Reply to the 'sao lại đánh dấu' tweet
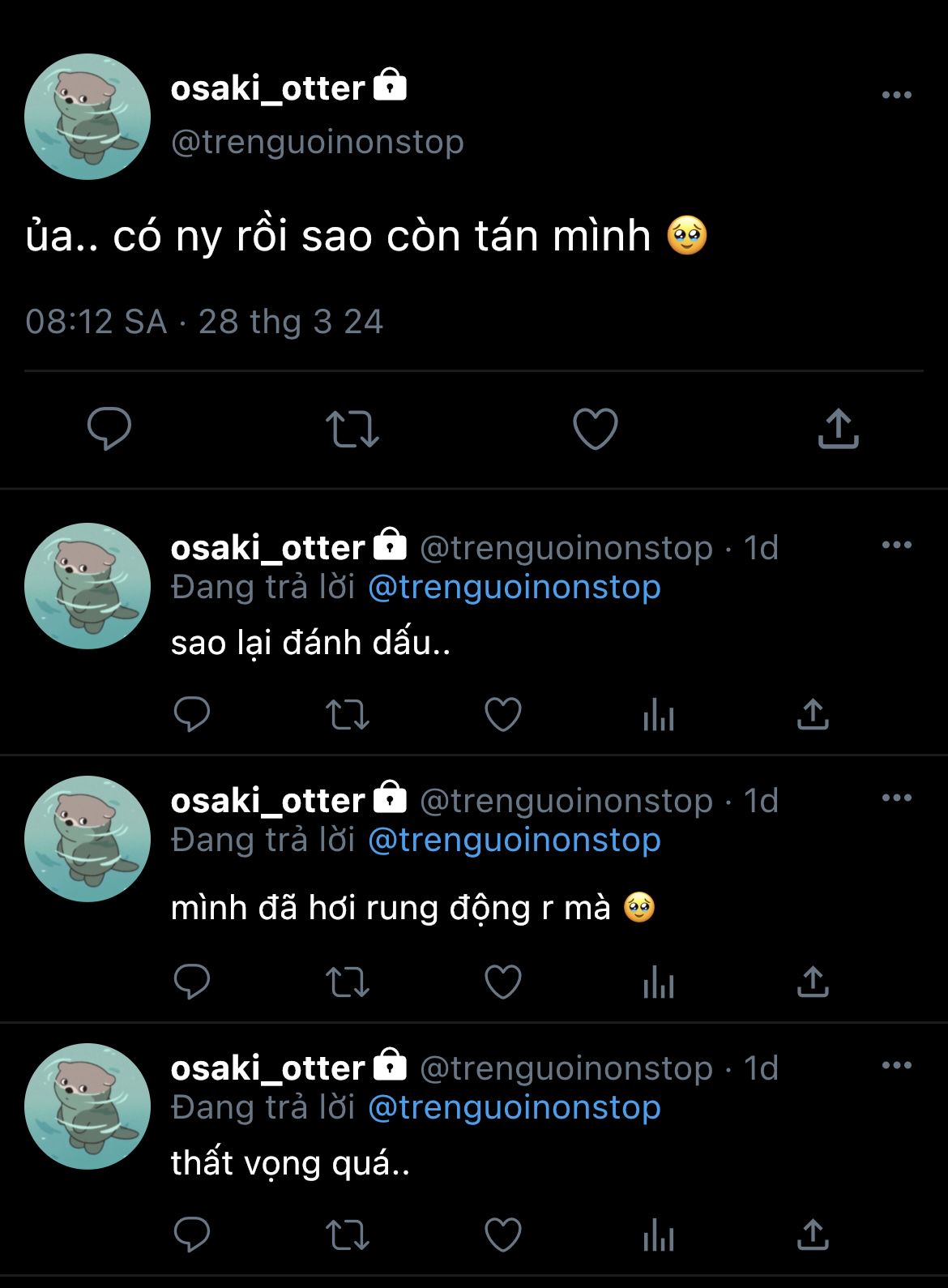 (192, 714)
